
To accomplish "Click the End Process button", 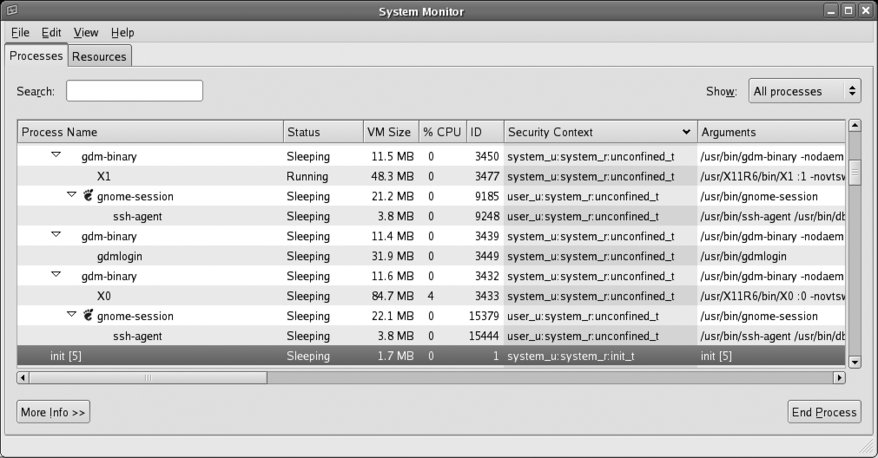I will (824, 412).
